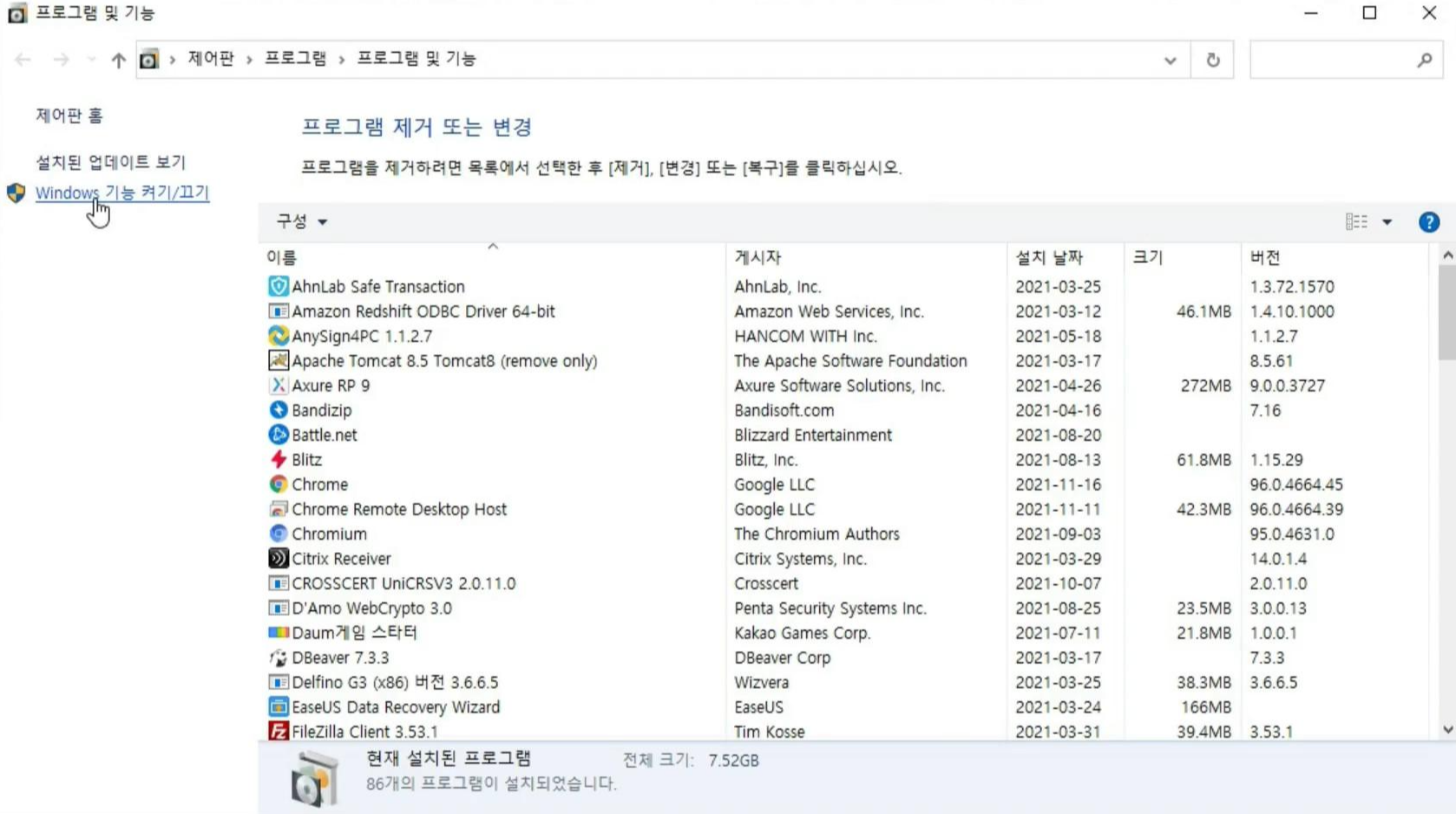The width and height of the screenshot is (1456, 814).
Task: Expand chevron before 제어판 in breadcrumb
Action: click(173, 59)
